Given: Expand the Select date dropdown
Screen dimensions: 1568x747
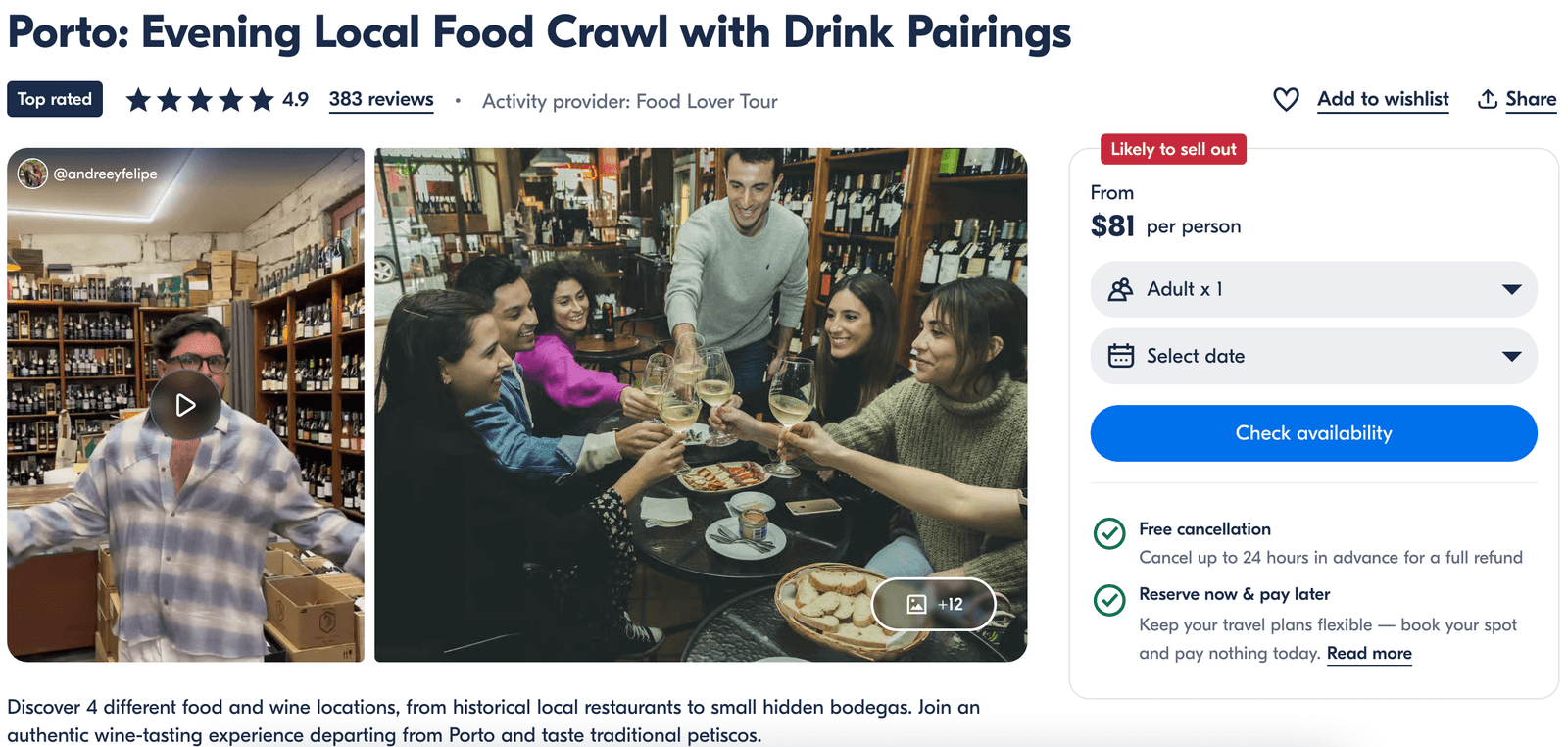Looking at the screenshot, I should (x=1313, y=356).
